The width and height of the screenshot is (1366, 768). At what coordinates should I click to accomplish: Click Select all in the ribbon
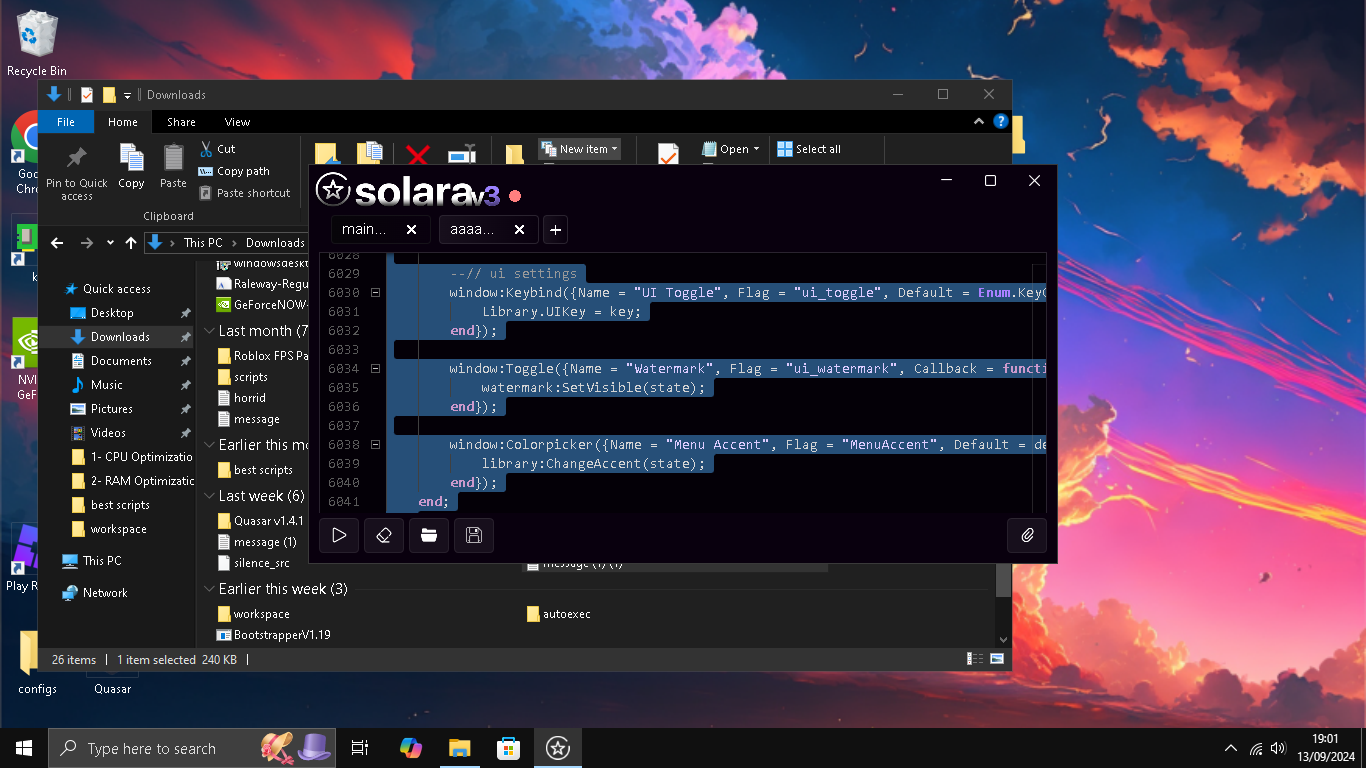point(809,149)
